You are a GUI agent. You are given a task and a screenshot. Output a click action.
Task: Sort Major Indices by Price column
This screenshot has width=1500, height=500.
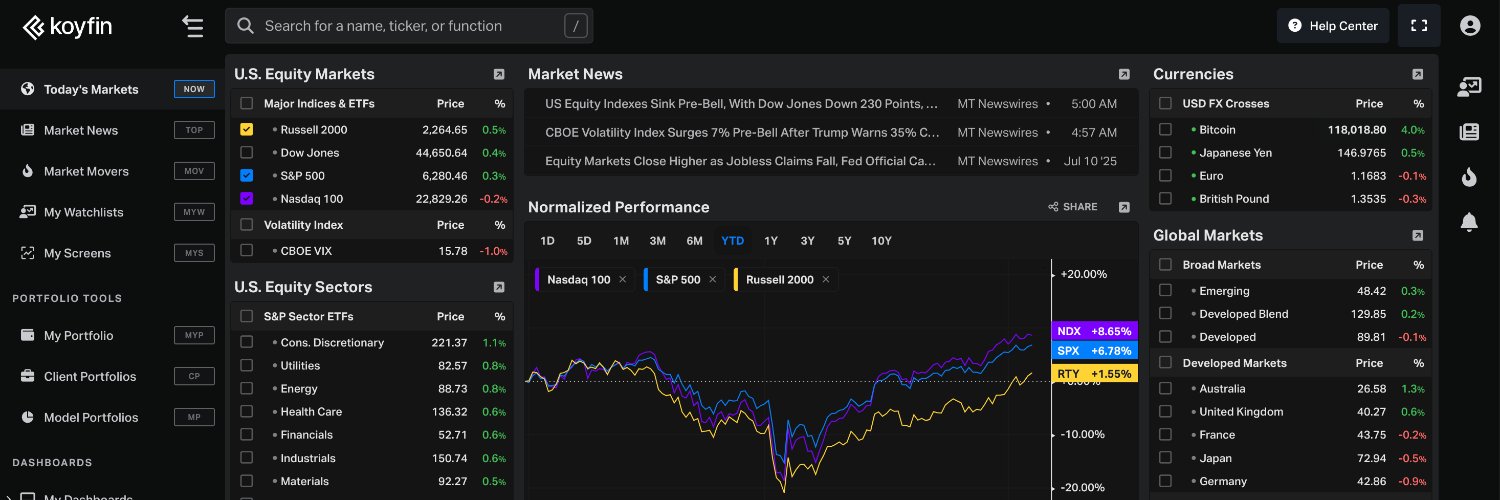pyautogui.click(x=450, y=103)
